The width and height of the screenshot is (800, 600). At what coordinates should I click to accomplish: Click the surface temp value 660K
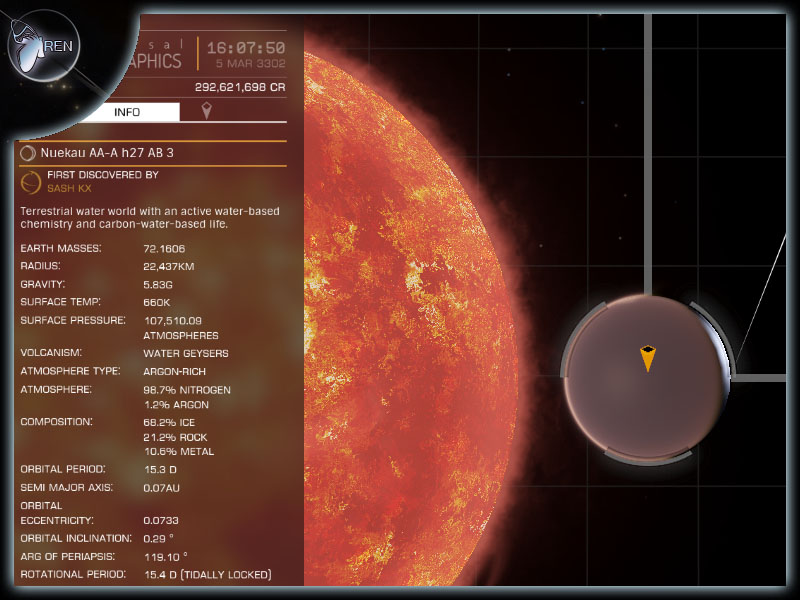tap(157, 303)
